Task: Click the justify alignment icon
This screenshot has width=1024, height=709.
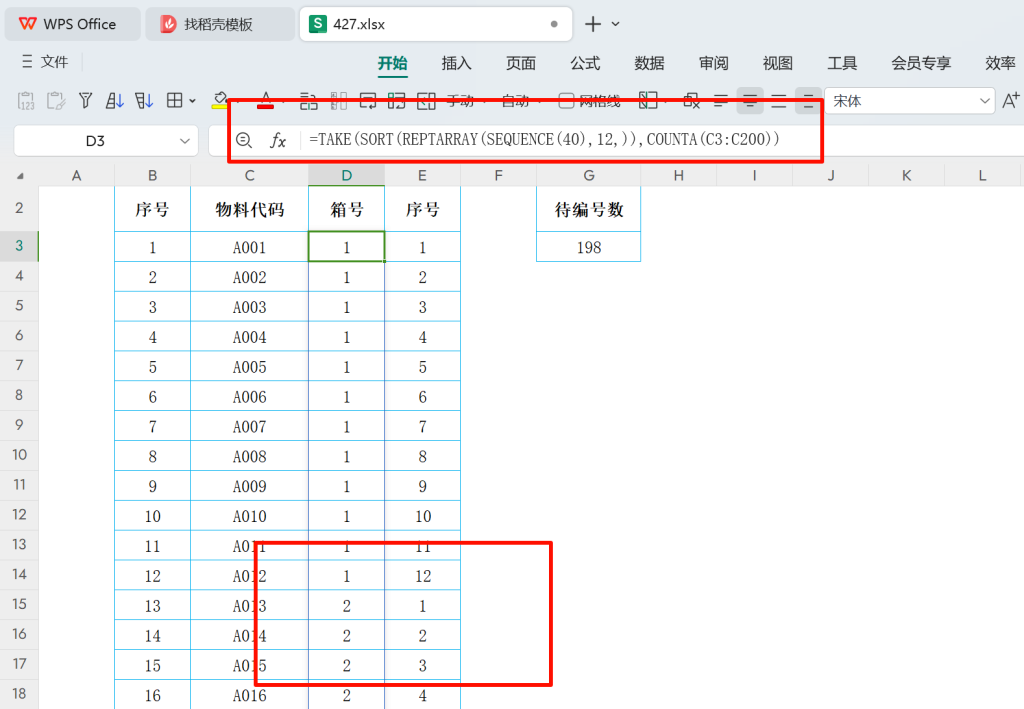Action: (778, 101)
